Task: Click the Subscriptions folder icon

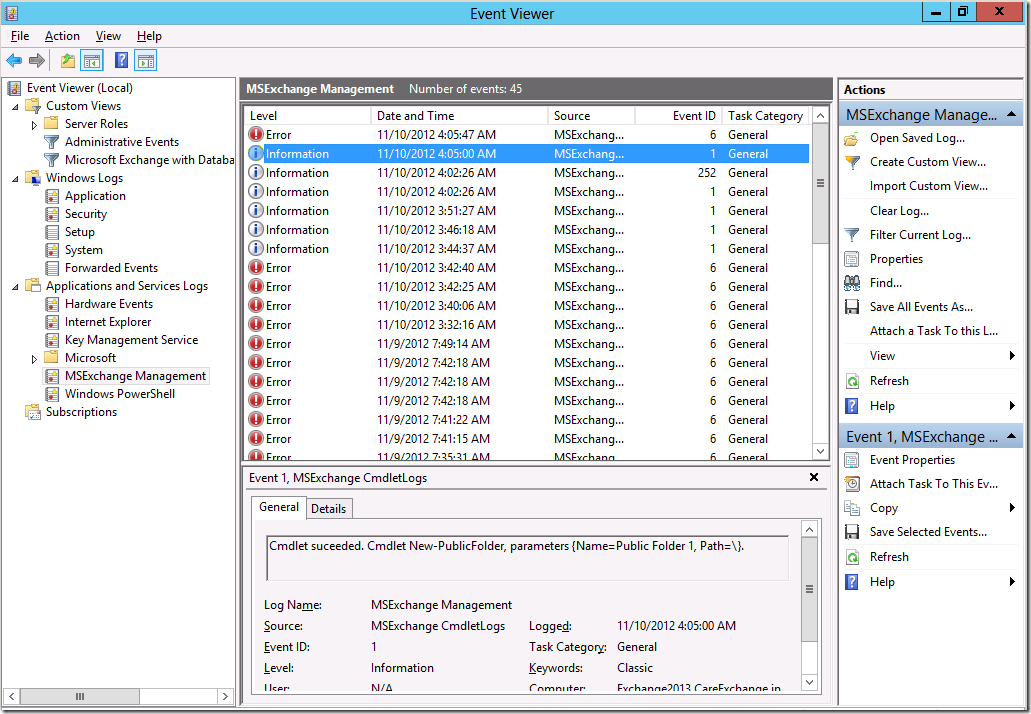Action: click(32, 412)
